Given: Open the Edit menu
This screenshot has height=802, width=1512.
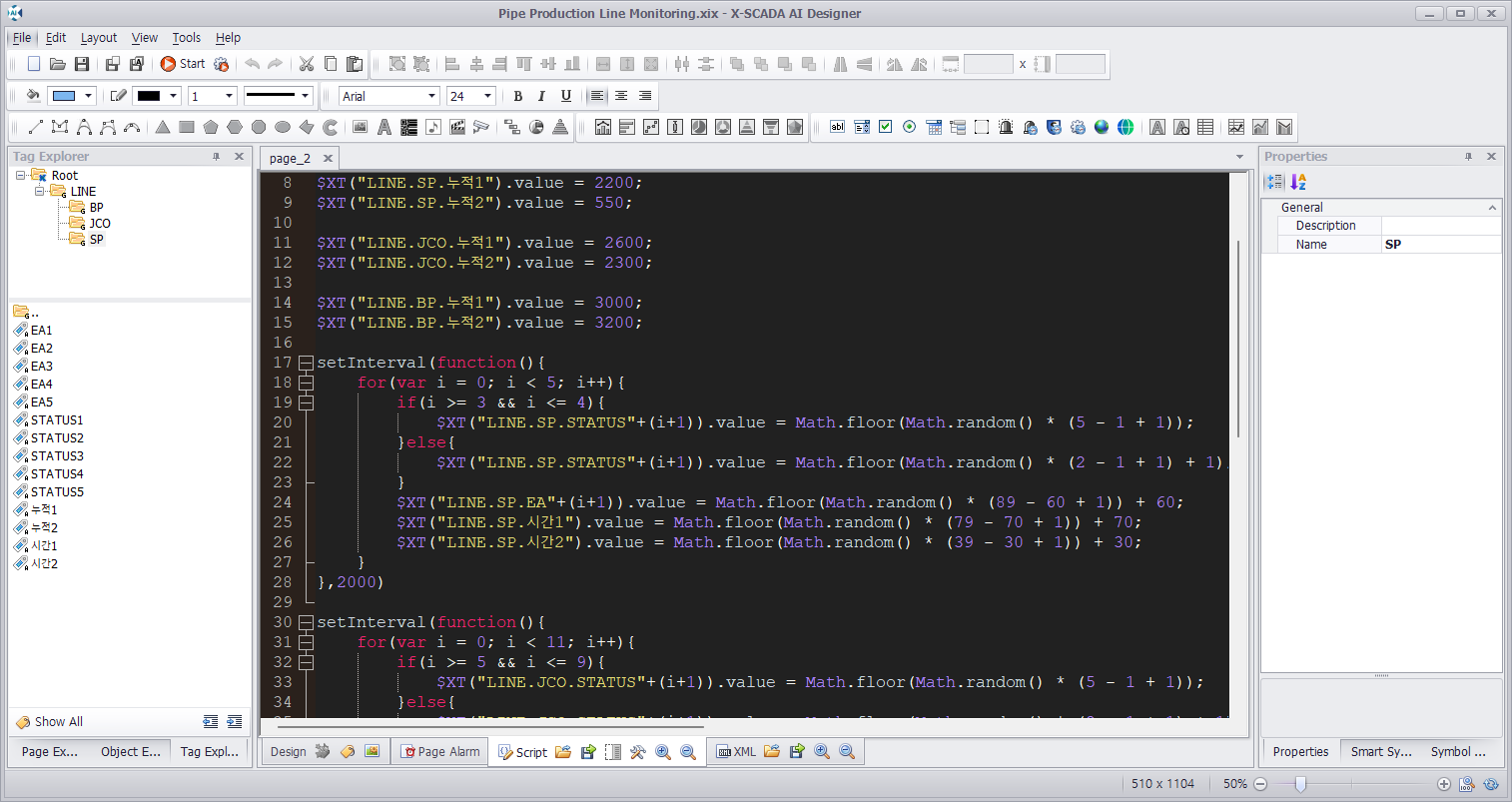Looking at the screenshot, I should coord(56,38).
